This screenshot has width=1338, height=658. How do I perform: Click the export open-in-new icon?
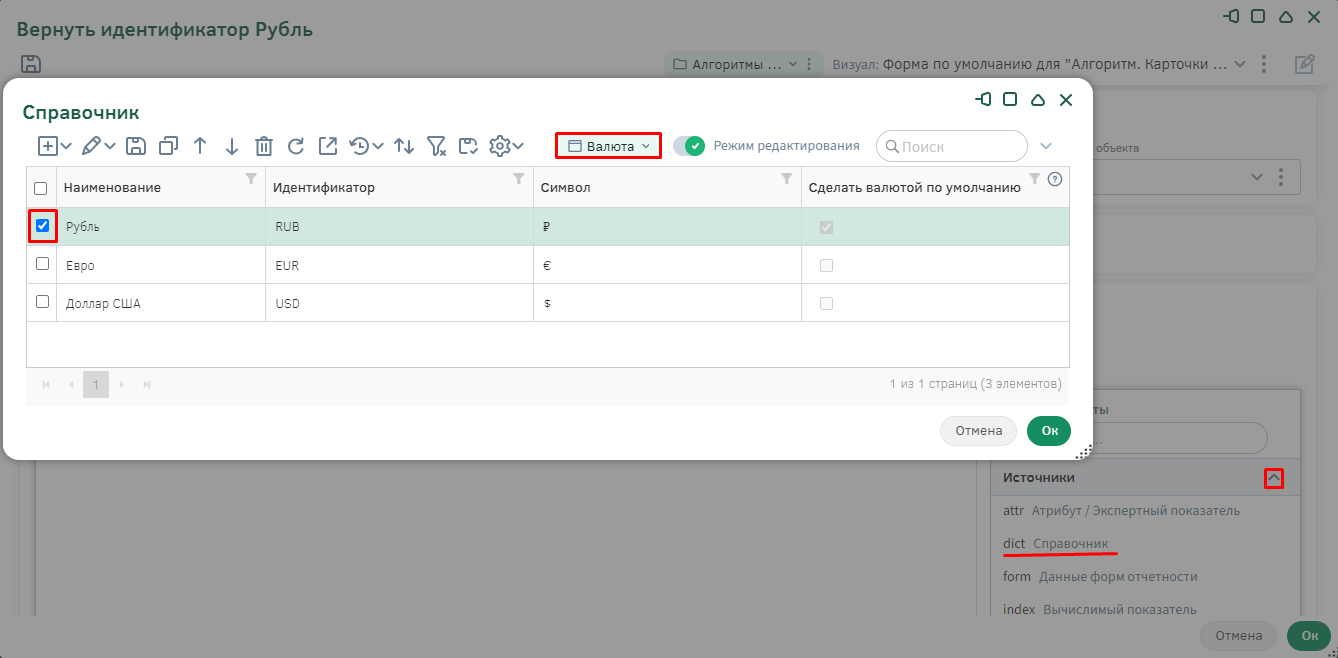[328, 146]
